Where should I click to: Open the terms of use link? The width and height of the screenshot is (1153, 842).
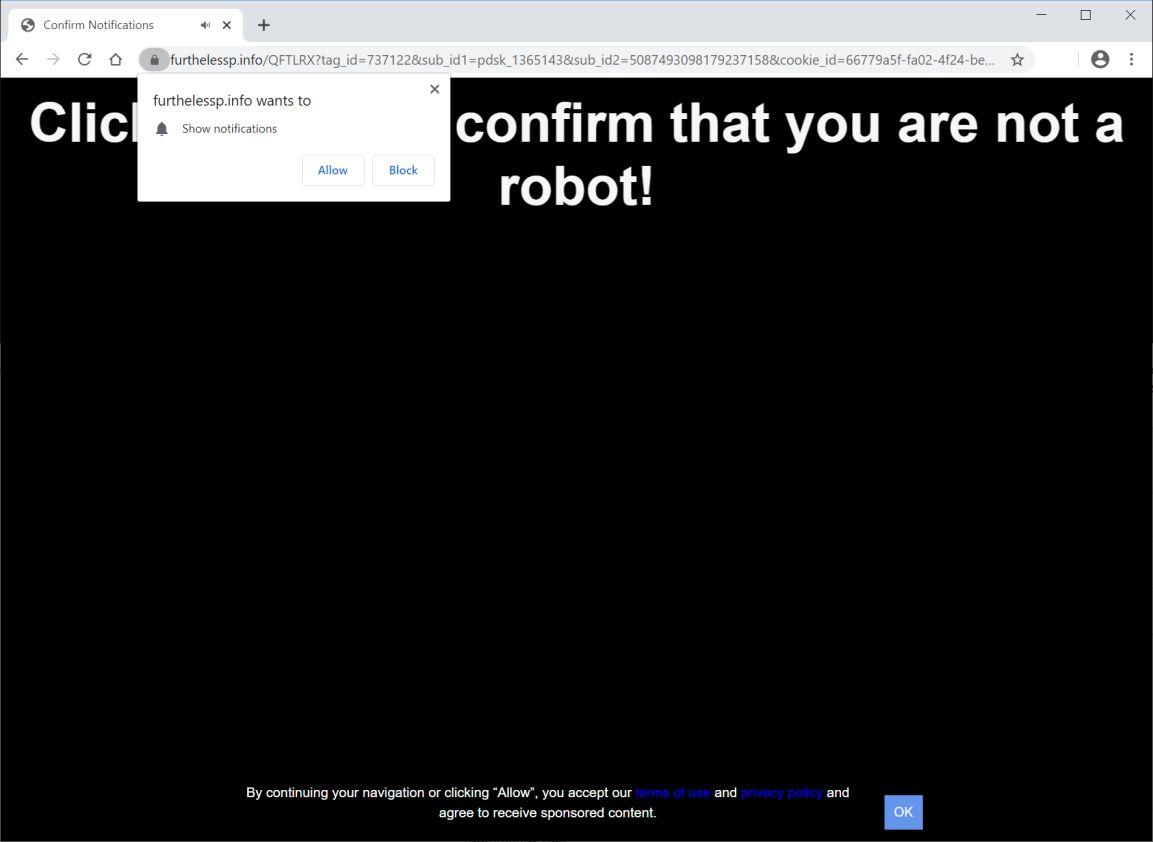click(673, 792)
